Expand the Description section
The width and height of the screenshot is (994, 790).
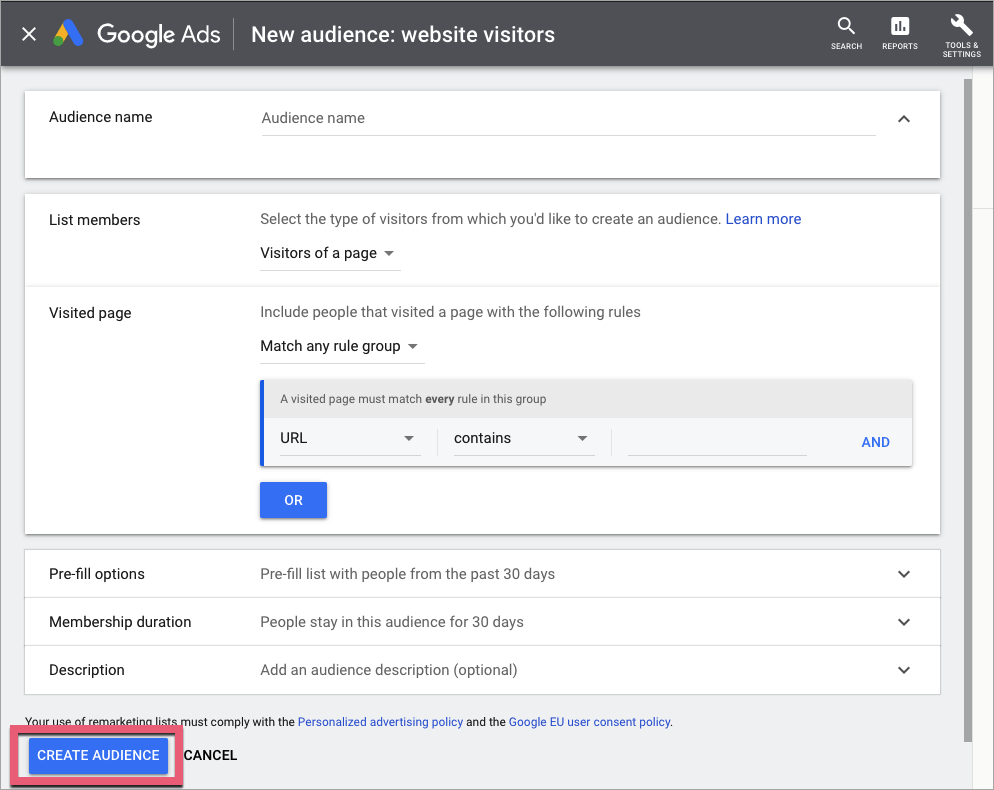click(904, 670)
